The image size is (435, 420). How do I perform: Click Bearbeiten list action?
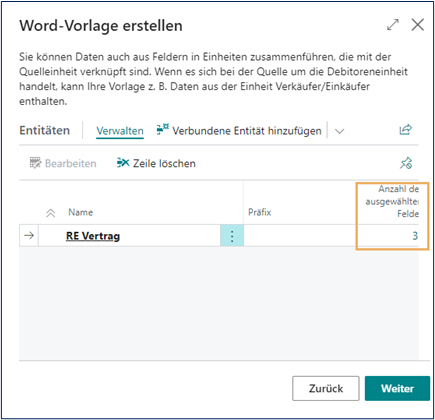[x=63, y=163]
